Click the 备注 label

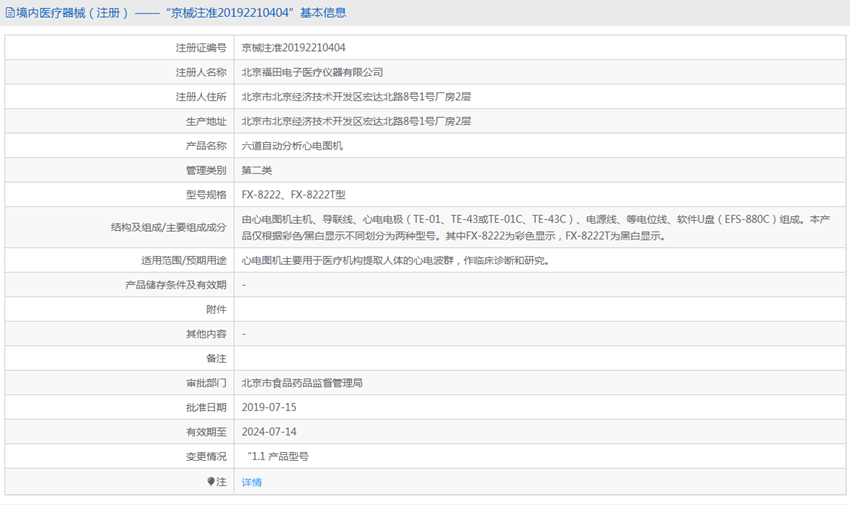pos(216,358)
